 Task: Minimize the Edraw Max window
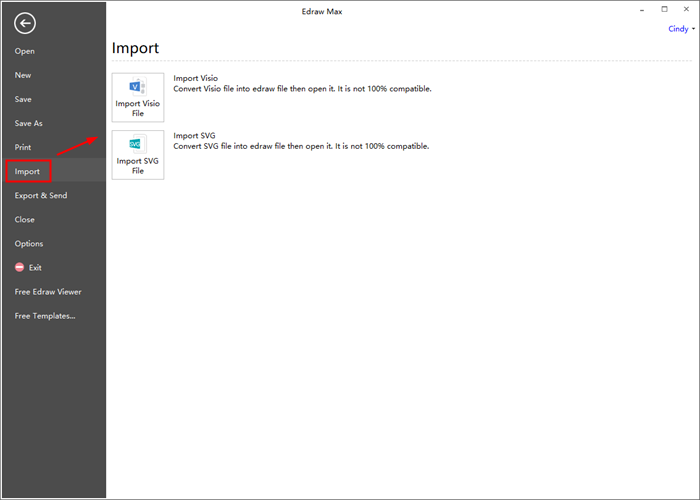tap(642, 9)
